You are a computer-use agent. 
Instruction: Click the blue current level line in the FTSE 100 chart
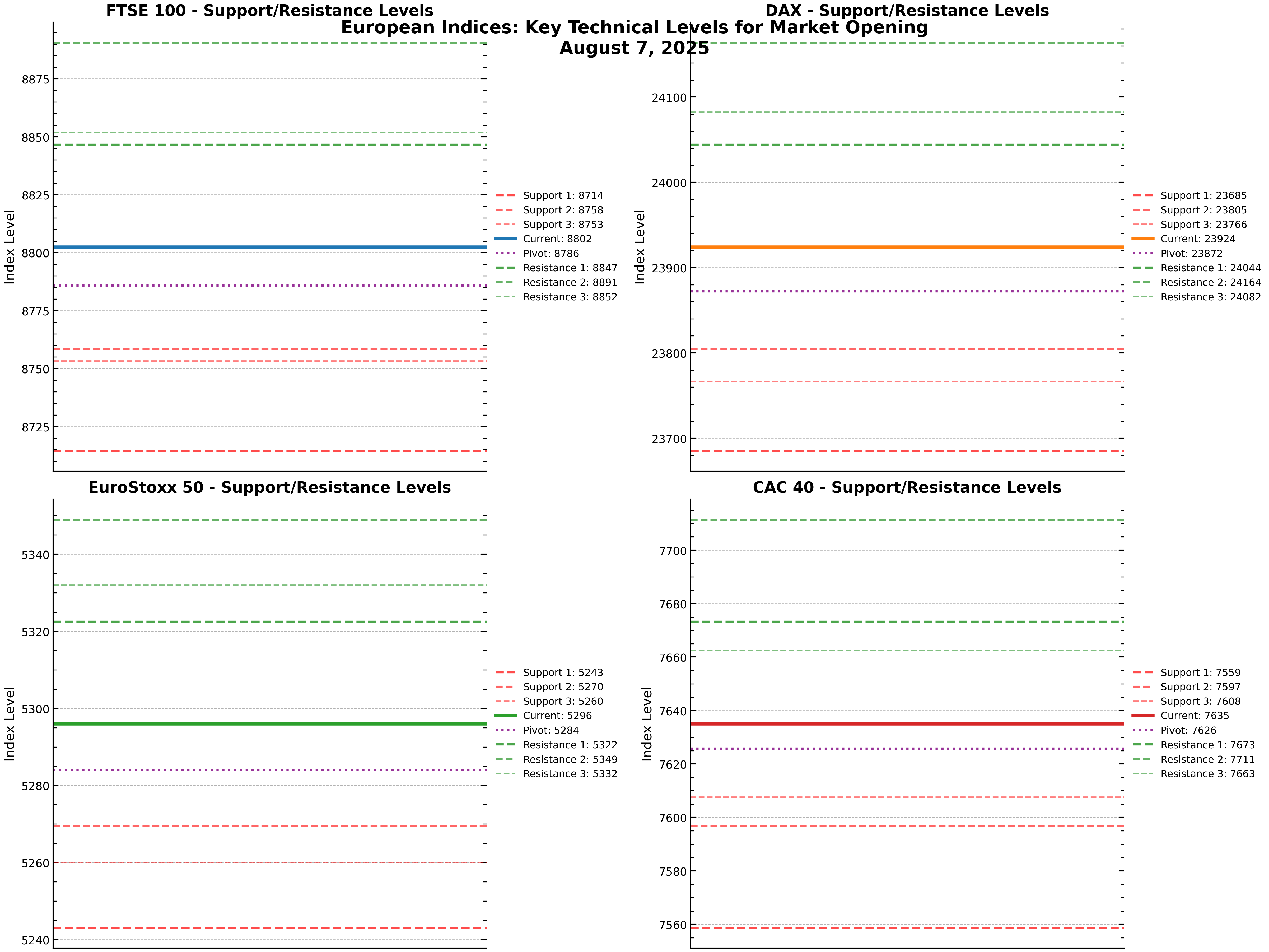270,247
